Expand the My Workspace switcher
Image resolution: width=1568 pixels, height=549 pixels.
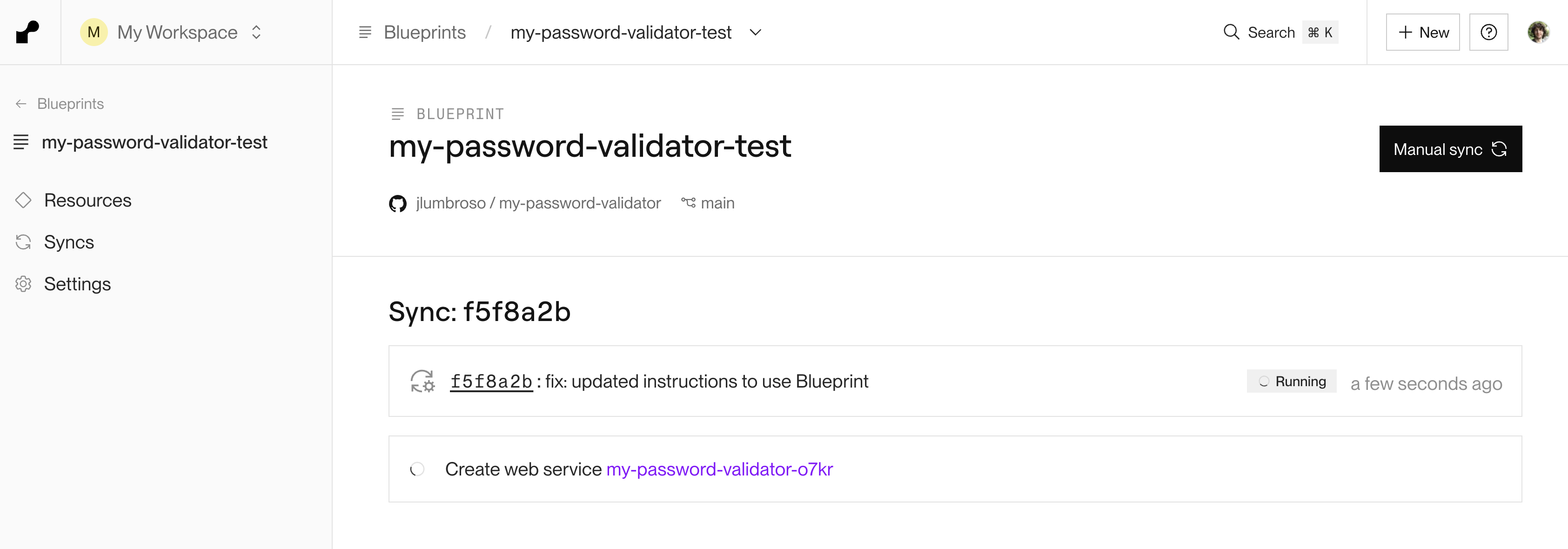256,32
